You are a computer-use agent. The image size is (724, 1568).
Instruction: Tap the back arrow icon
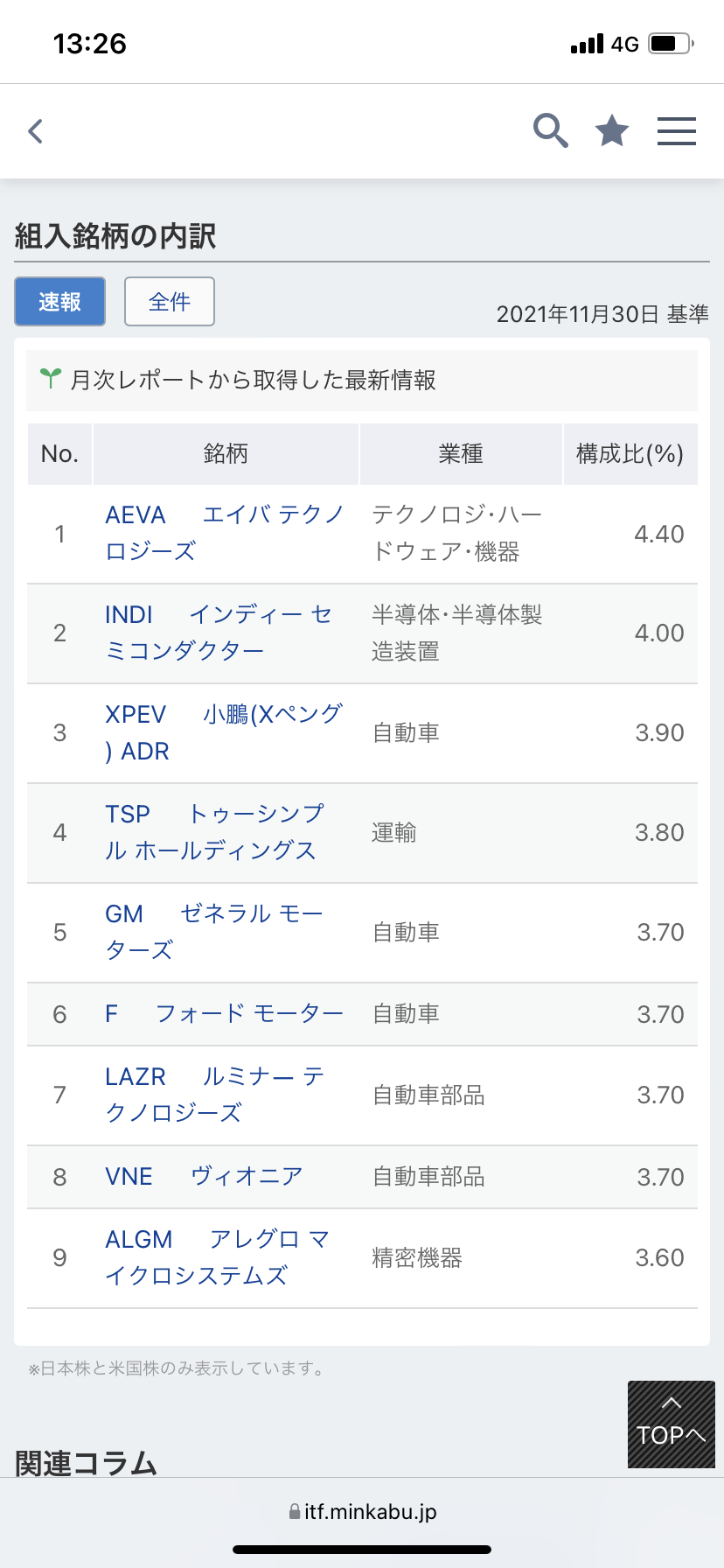click(x=36, y=131)
